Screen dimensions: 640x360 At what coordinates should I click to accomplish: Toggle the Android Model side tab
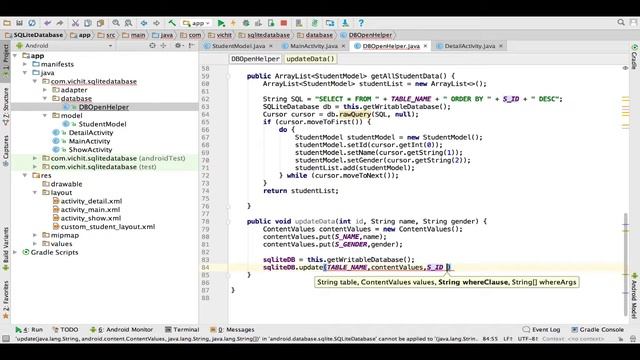coord(634,296)
